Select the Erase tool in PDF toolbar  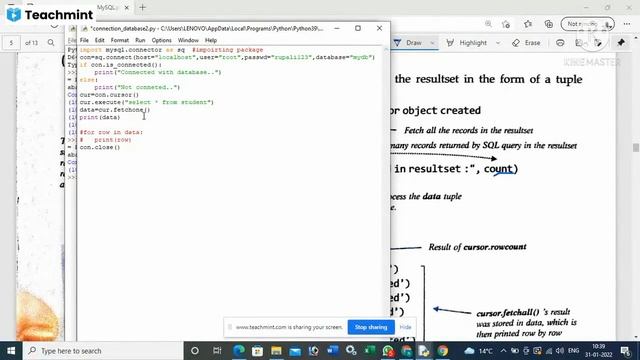(x=527, y=43)
